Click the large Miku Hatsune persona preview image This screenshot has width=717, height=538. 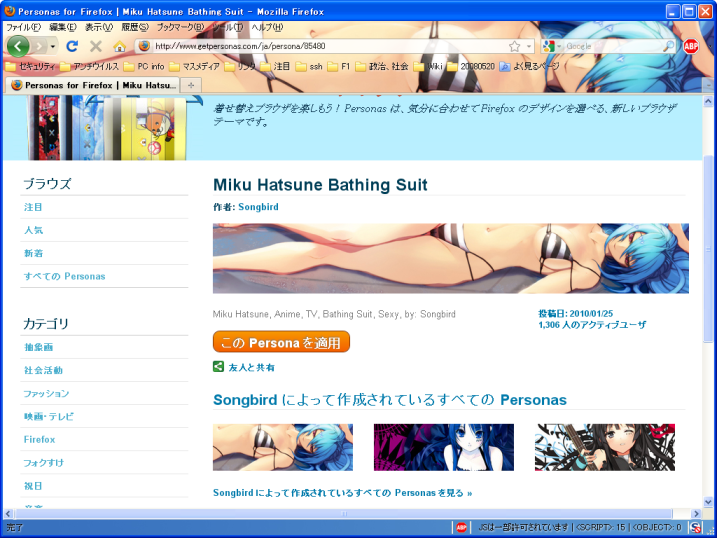450,258
